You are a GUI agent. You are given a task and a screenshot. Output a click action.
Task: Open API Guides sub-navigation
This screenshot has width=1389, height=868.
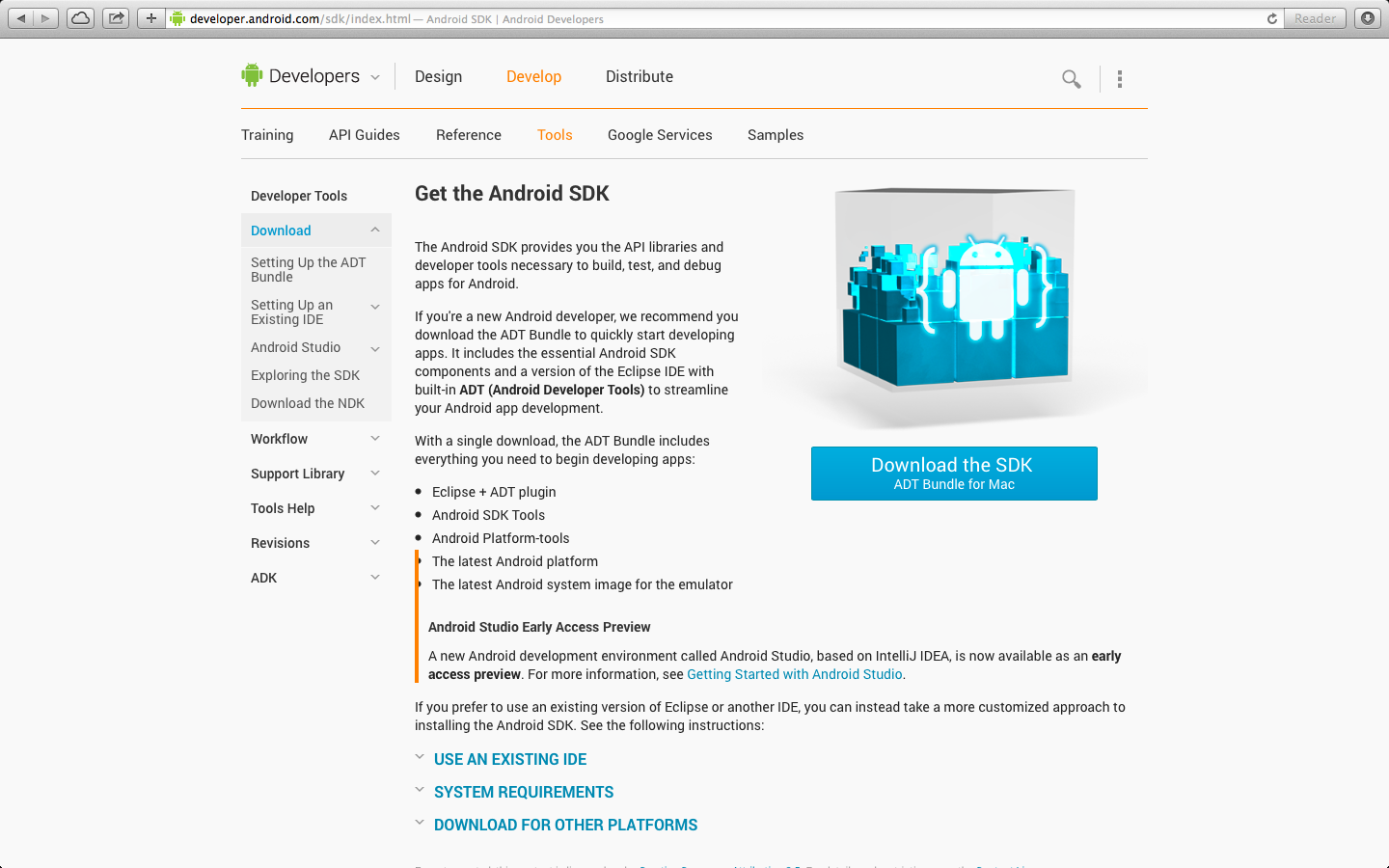click(x=365, y=135)
